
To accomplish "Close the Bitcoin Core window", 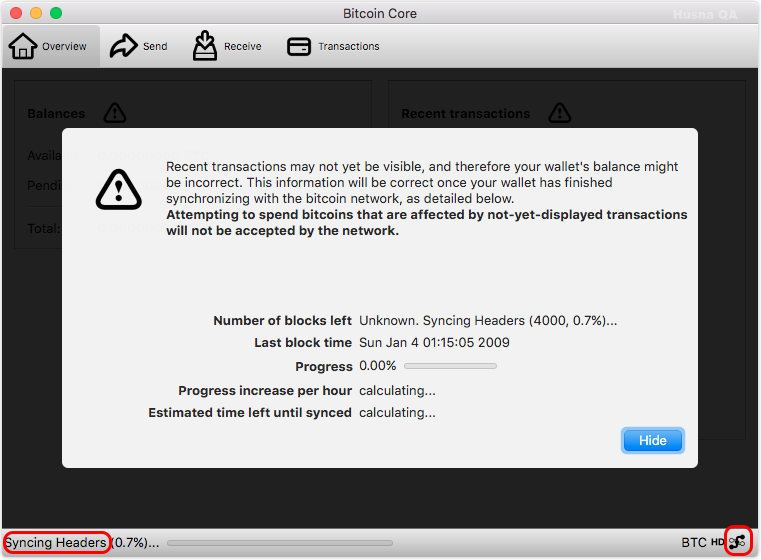I will (x=16, y=13).
